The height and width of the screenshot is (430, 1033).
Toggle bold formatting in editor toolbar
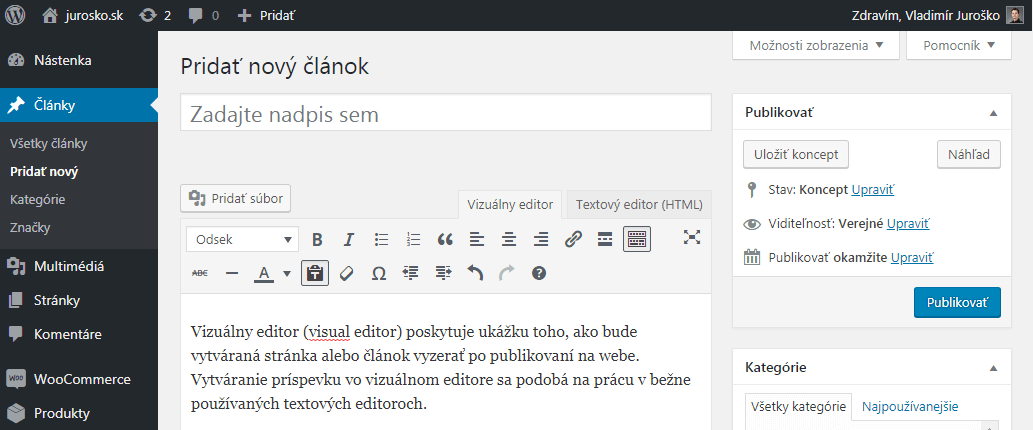coord(317,239)
